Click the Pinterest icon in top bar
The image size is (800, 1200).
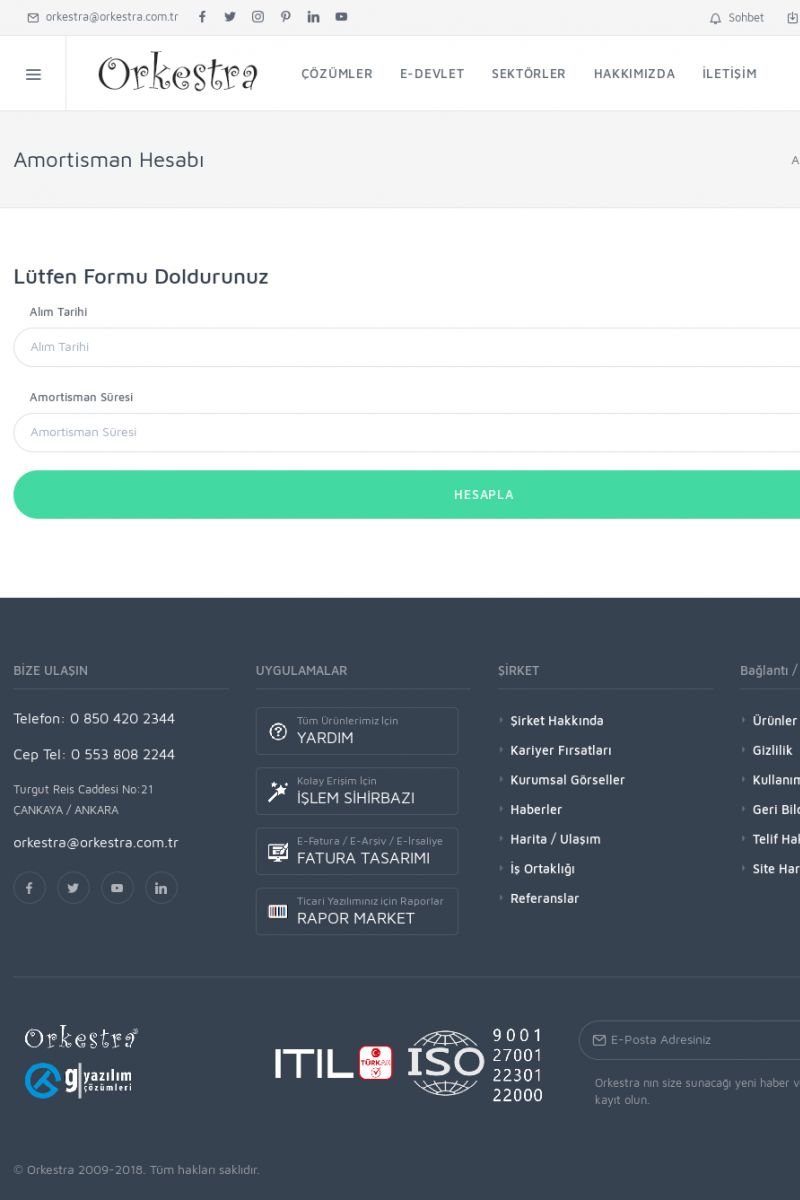tap(286, 17)
